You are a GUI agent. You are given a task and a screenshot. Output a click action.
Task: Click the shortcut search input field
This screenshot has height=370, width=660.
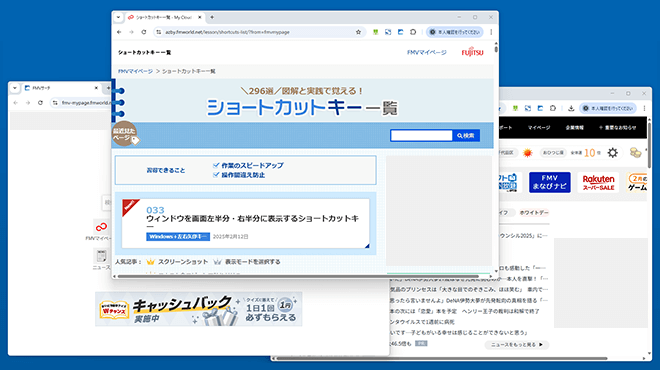(x=421, y=136)
